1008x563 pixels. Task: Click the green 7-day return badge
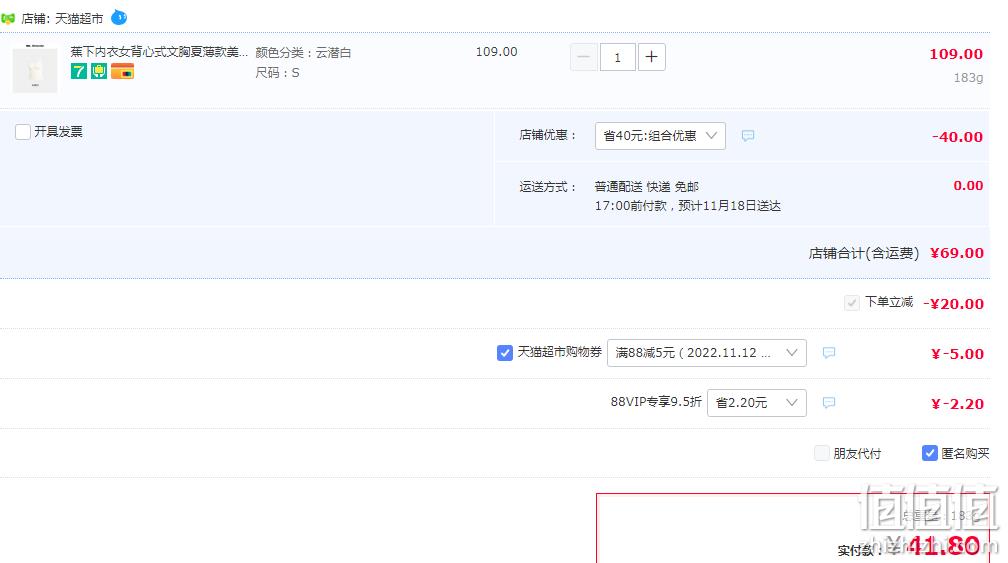click(x=79, y=71)
